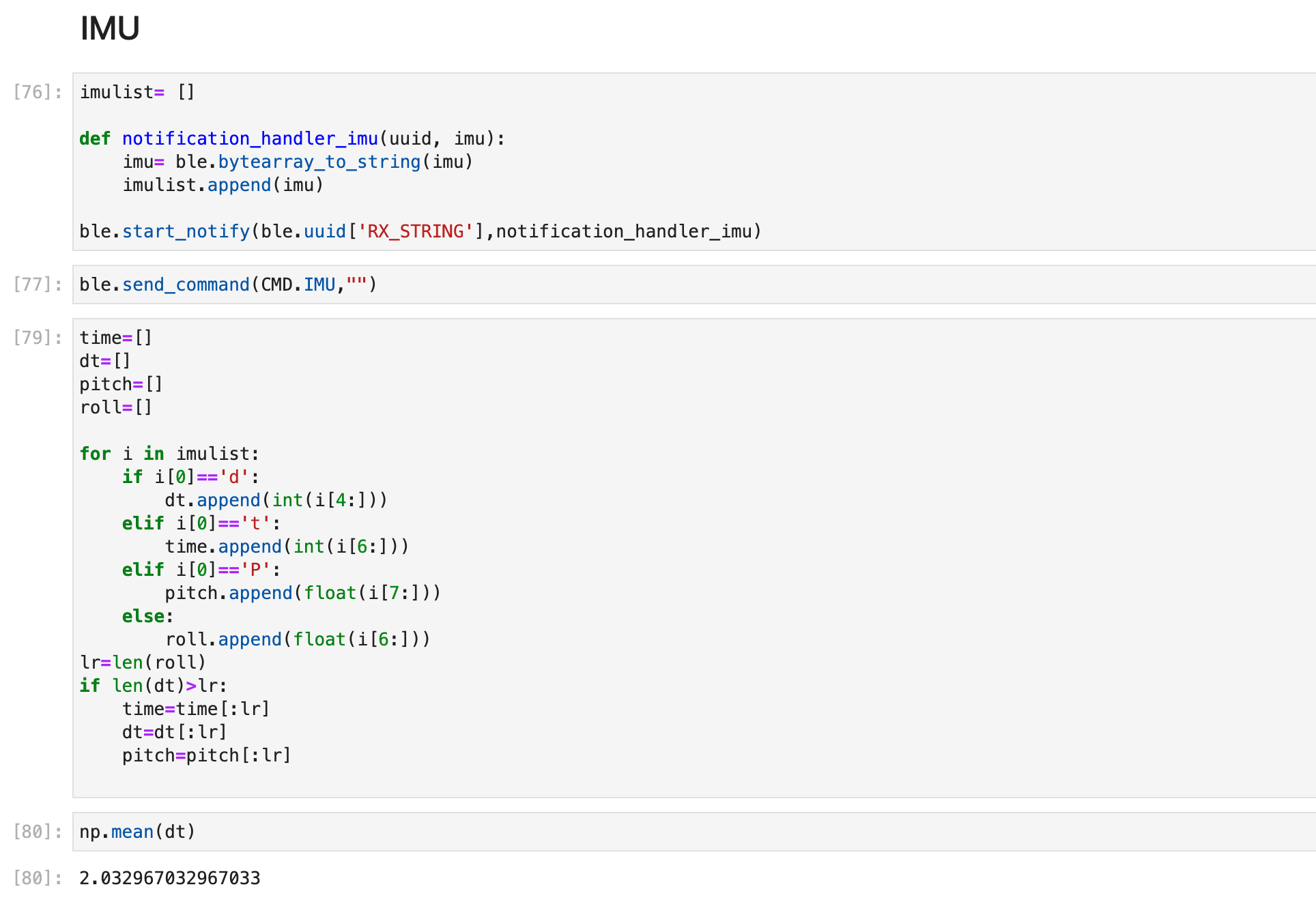Click the cell 79 prompt label
This screenshot has height=902, width=1316.
pos(38,338)
